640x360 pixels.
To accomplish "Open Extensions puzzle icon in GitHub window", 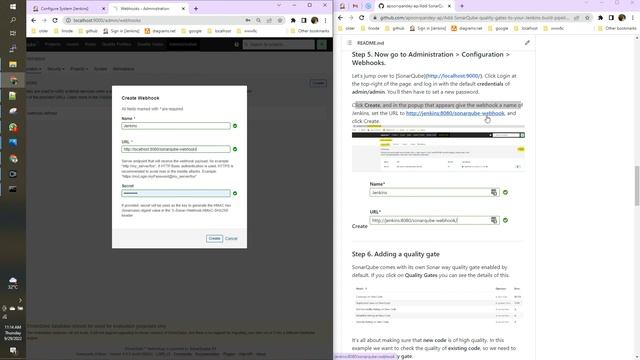I will tap(600, 18).
